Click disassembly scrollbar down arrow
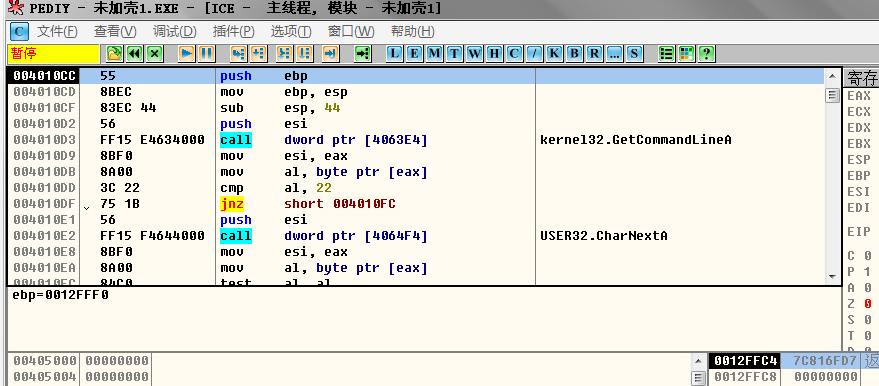Screen dimensions: 879x386 [x=832, y=277]
